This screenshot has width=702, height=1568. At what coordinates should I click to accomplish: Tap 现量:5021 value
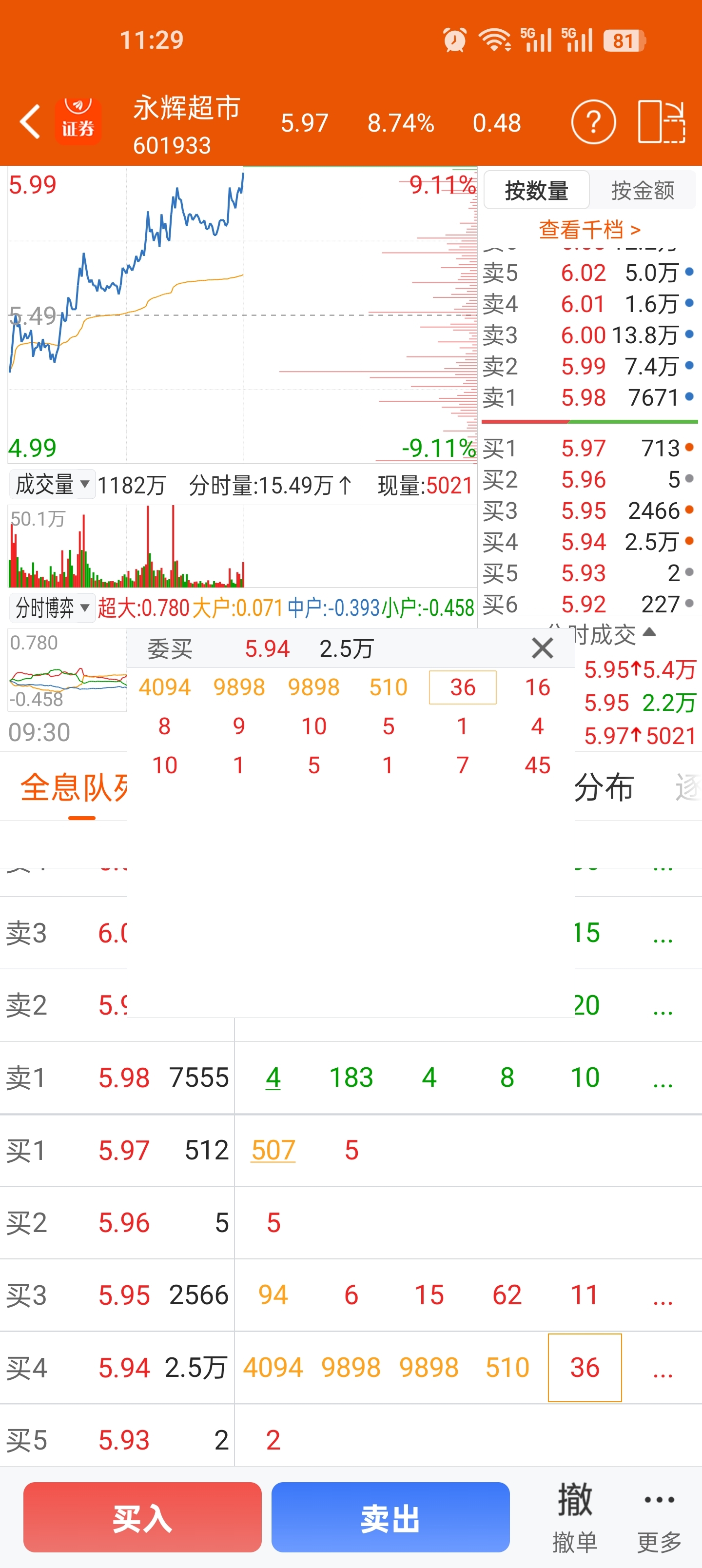pyautogui.click(x=425, y=485)
